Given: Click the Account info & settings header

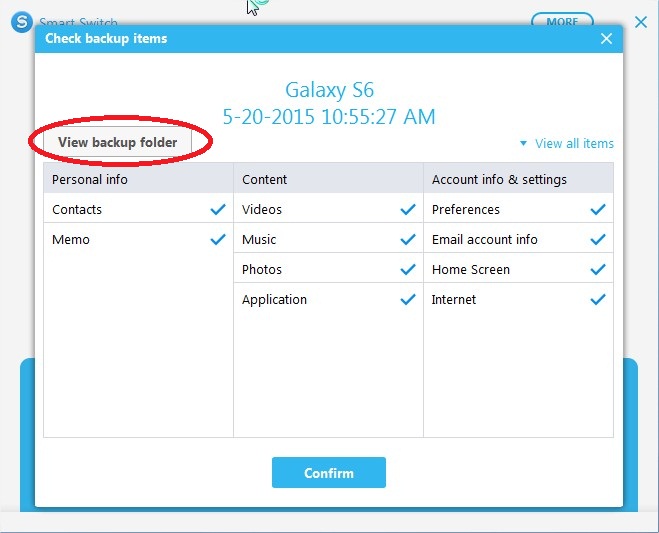Looking at the screenshot, I should tap(518, 179).
